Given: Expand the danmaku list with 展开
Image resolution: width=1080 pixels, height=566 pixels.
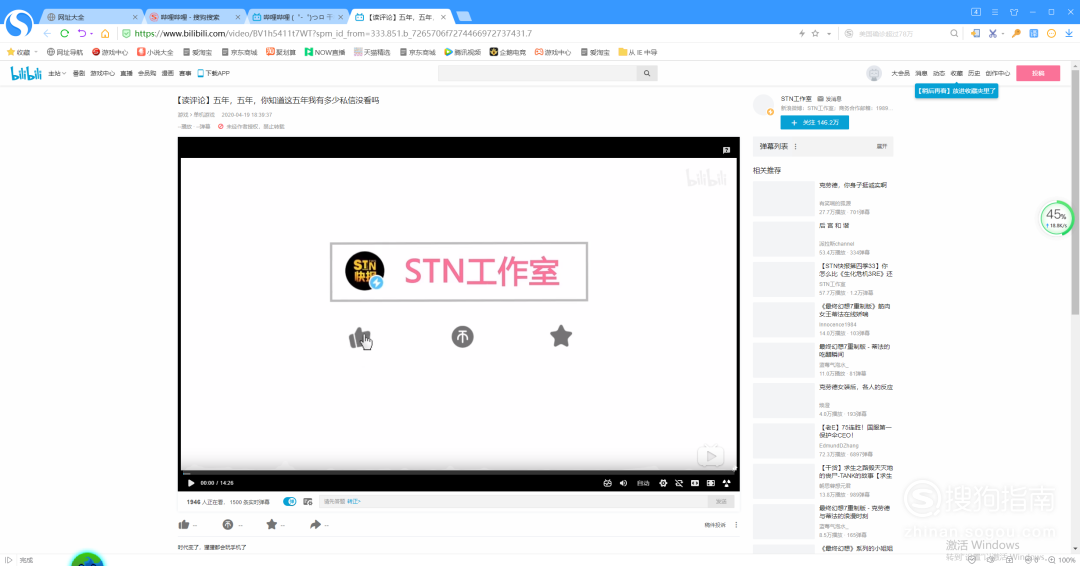Looking at the screenshot, I should (882, 147).
